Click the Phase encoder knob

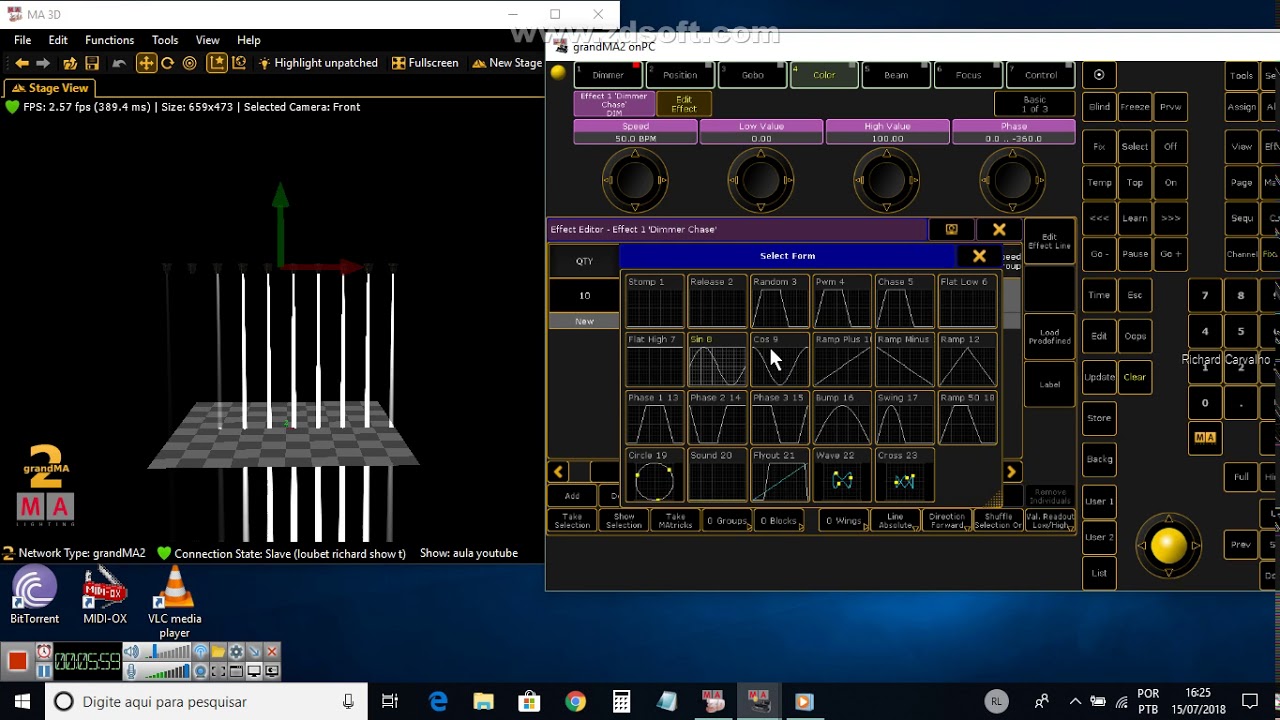(1013, 180)
